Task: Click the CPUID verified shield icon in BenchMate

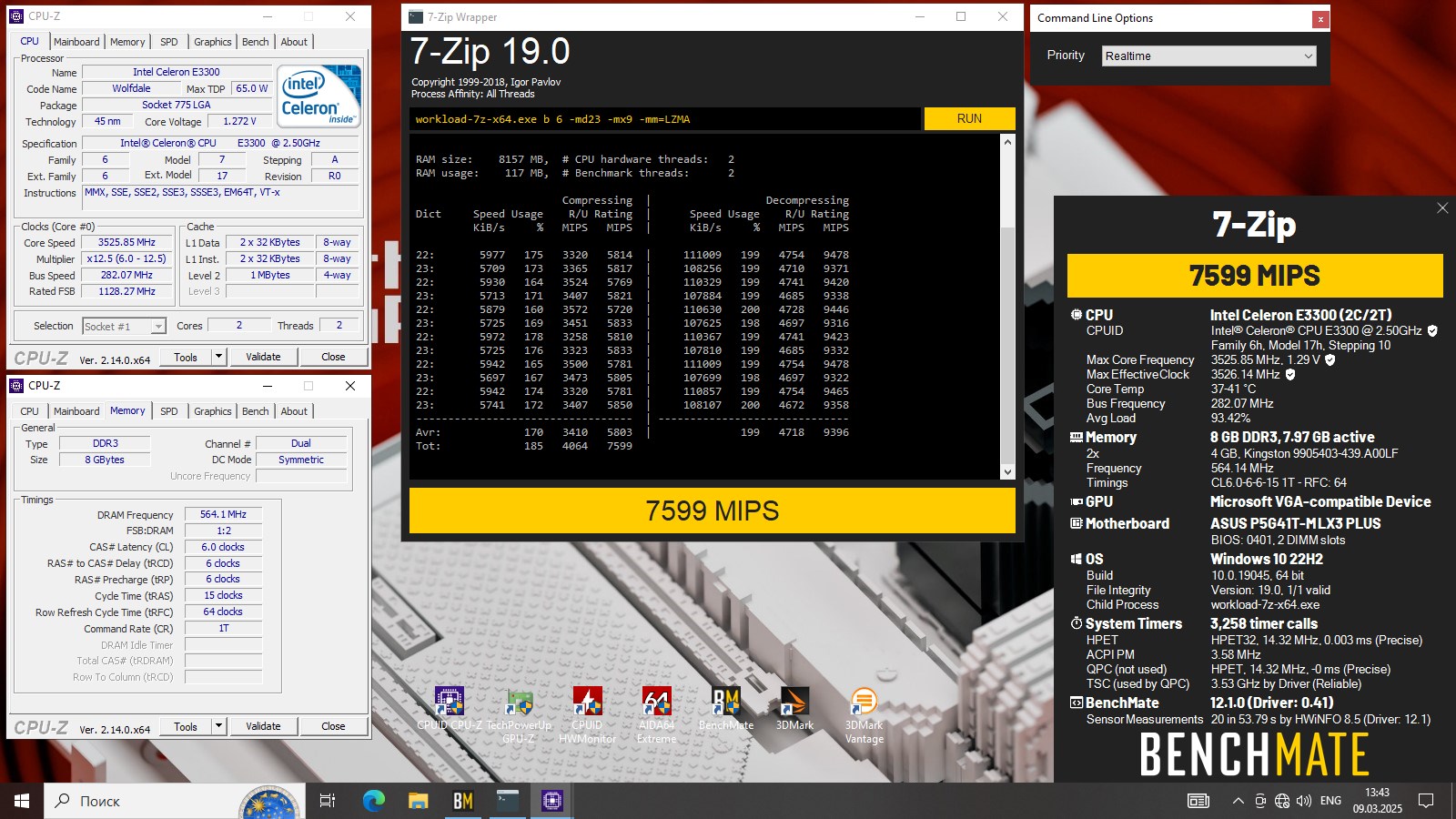Action: (1432, 331)
